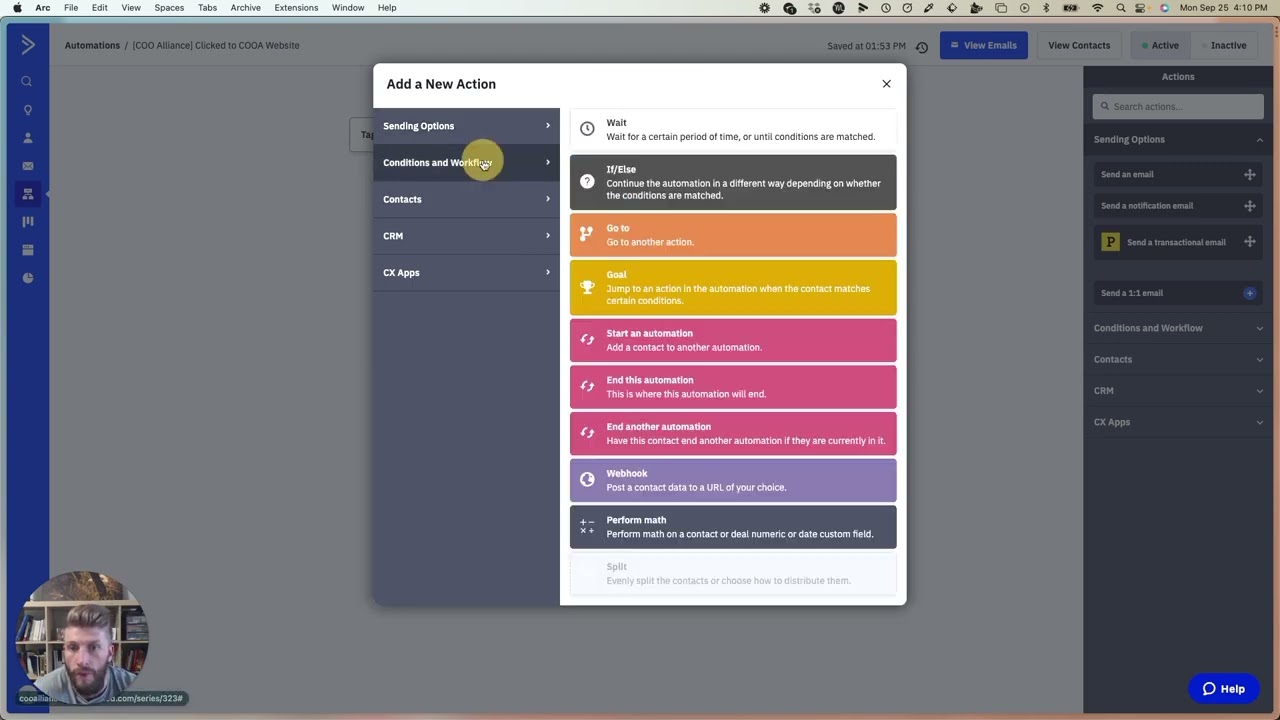Image resolution: width=1280 pixels, height=720 pixels.
Task: Open the Help chat button
Action: (1223, 688)
